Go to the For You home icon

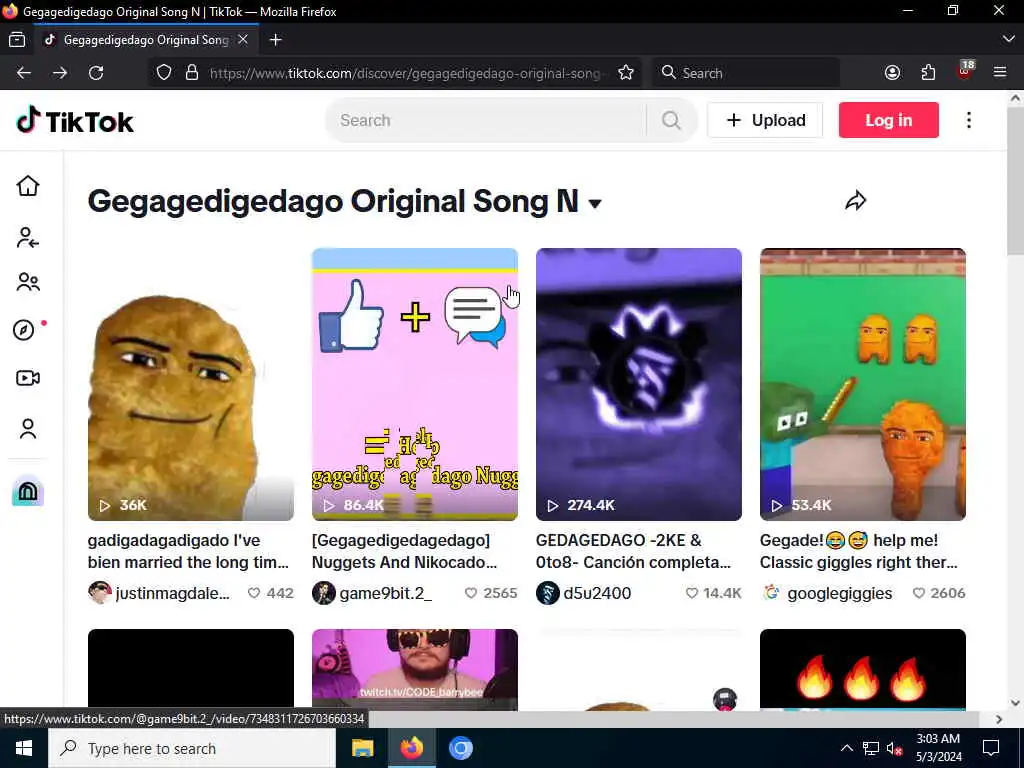[x=27, y=185]
